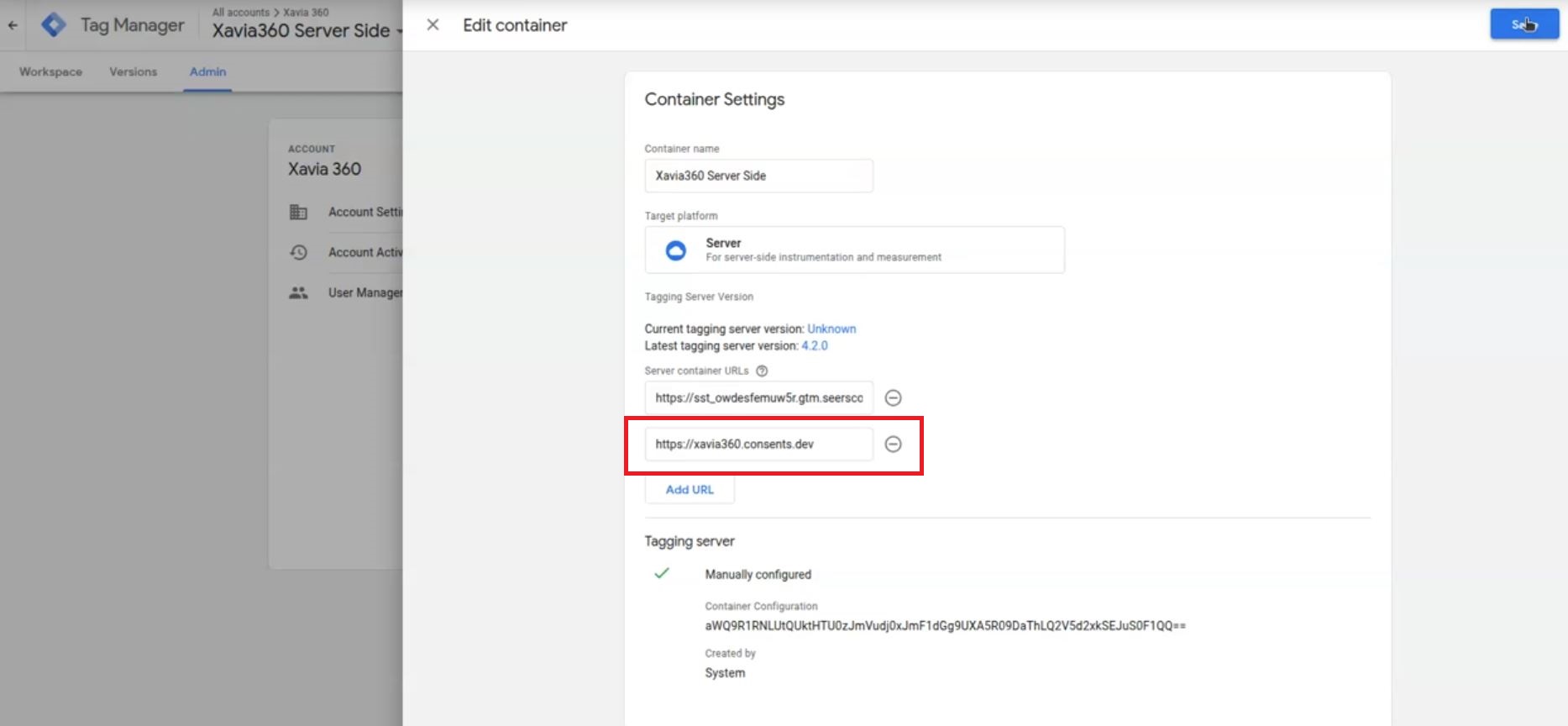
Task: Open the 4.2.0 latest version link
Action: (815, 345)
